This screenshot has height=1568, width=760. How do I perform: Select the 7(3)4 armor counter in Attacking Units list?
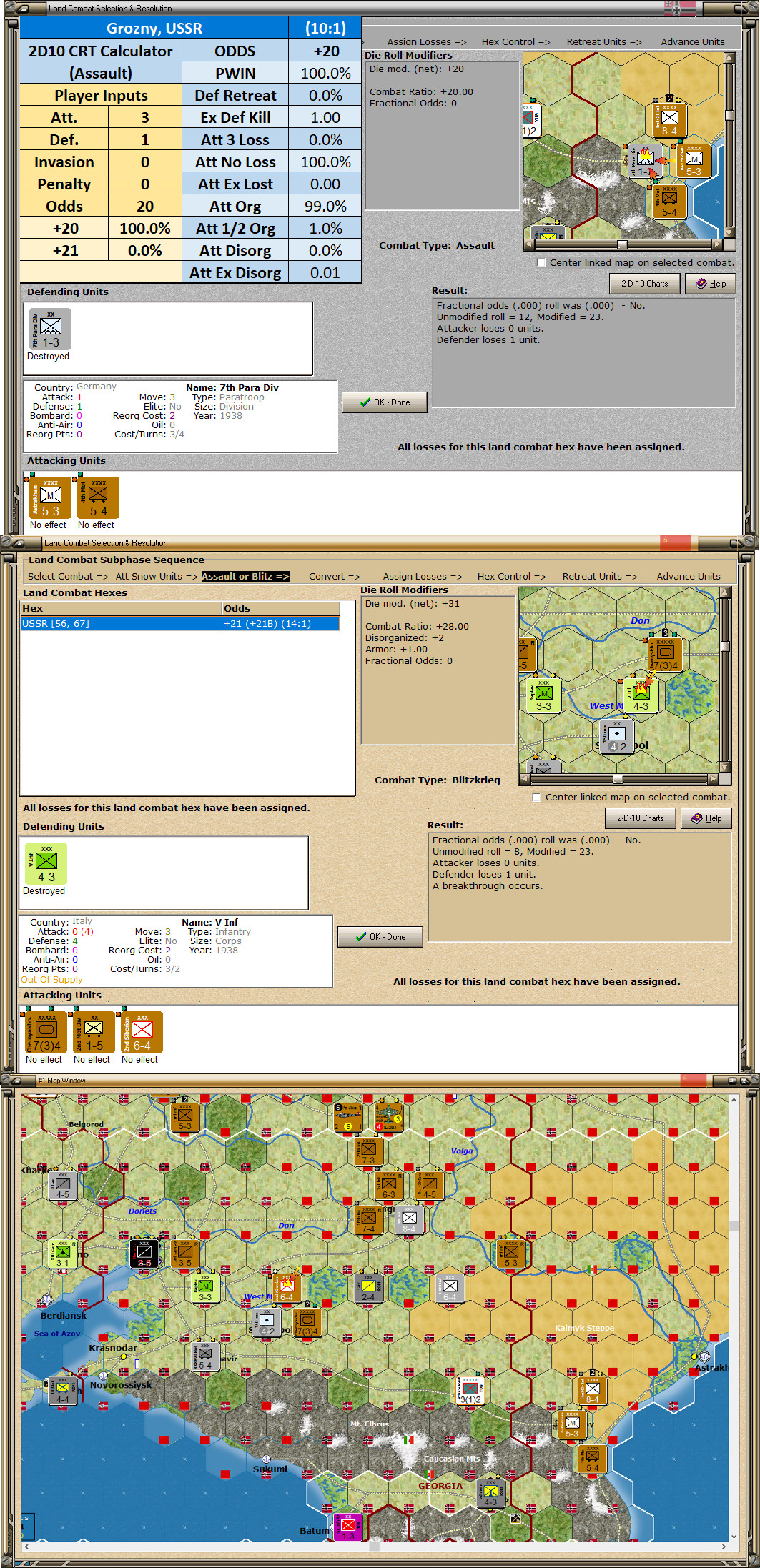[x=46, y=1032]
